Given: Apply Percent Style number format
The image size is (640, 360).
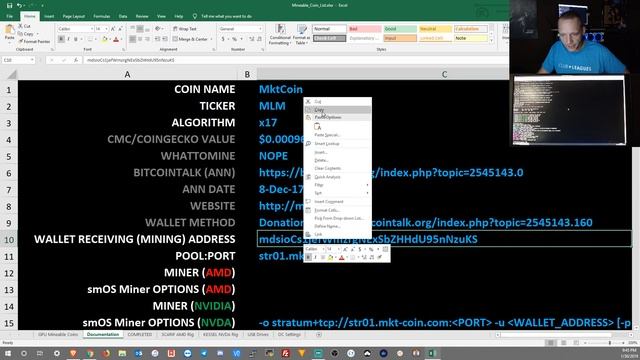Looking at the screenshot, I should [x=235, y=39].
